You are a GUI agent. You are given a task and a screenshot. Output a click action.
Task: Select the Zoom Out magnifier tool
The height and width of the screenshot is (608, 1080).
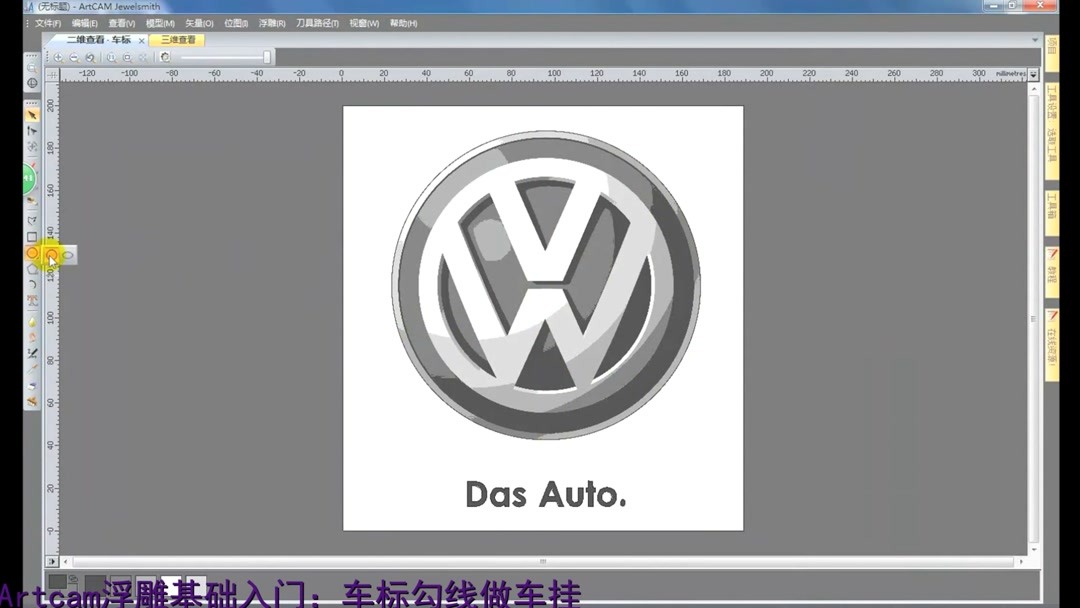[73, 57]
